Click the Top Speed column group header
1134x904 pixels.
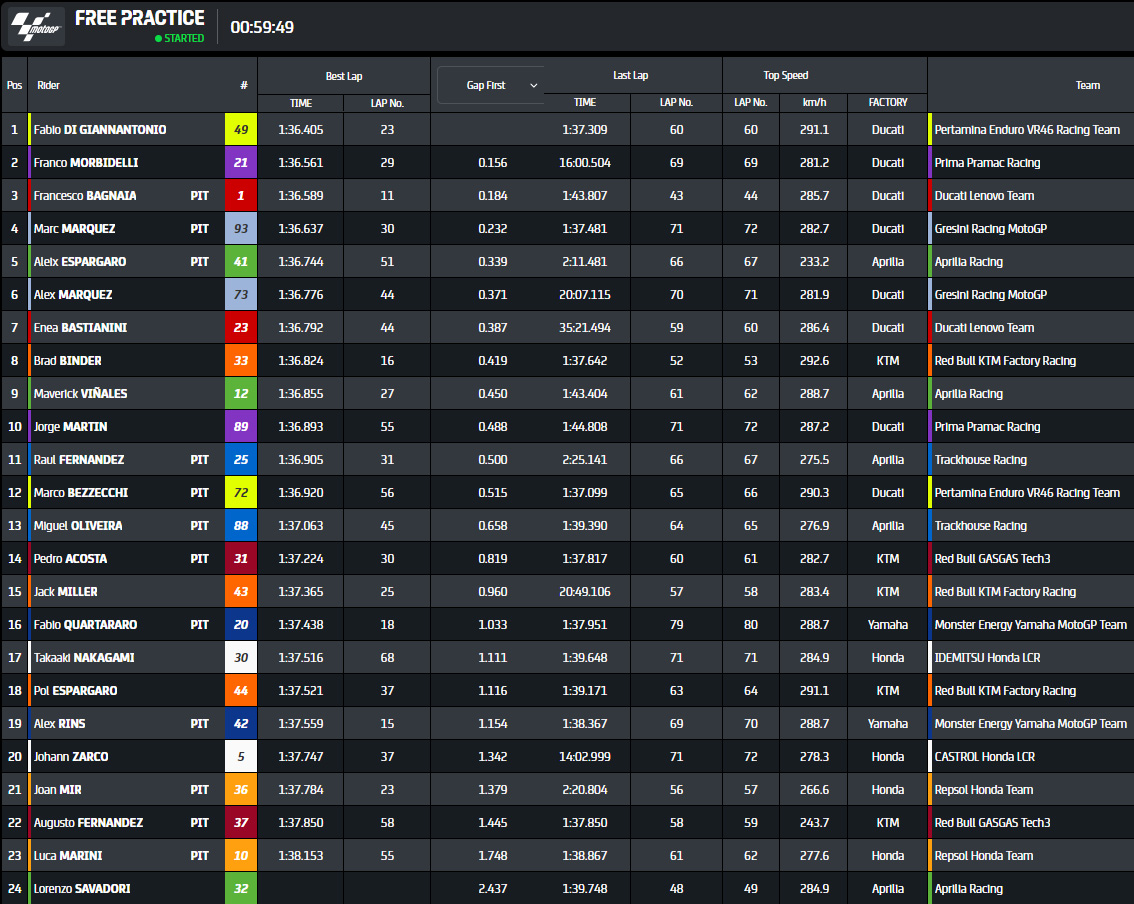(x=785, y=75)
